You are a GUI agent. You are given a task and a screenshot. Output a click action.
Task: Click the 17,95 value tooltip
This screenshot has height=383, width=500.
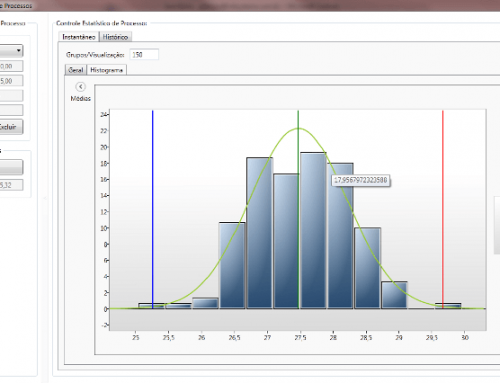[x=361, y=180]
